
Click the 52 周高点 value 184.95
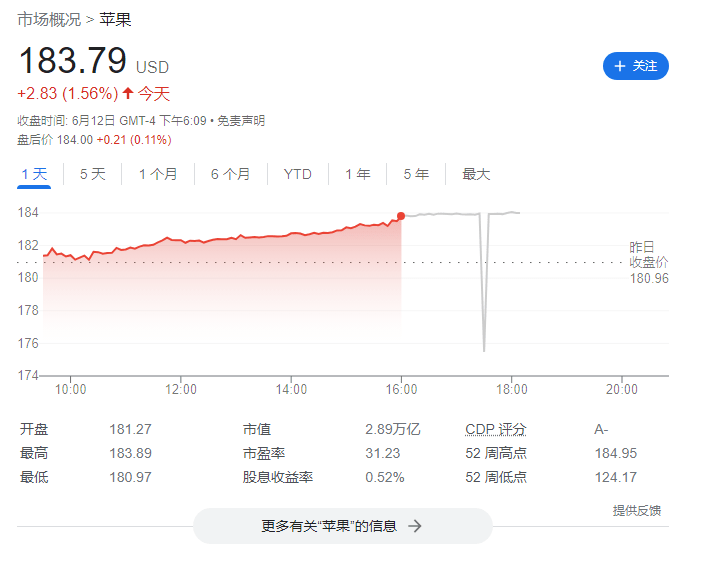click(616, 453)
